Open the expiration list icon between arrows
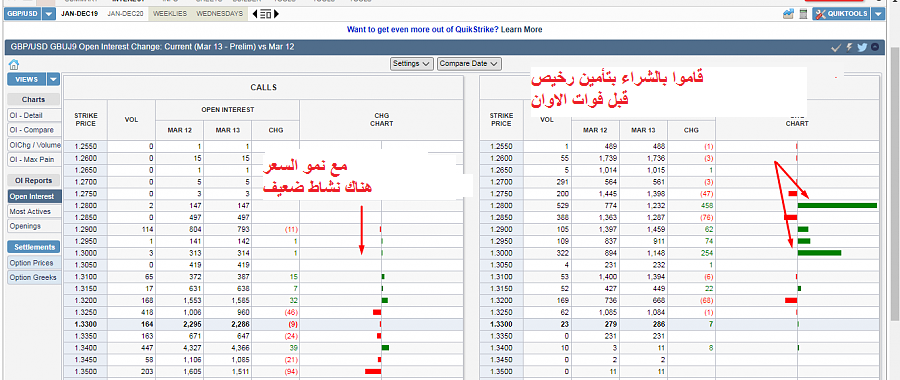This screenshot has width=900, height=380. (x=266, y=14)
